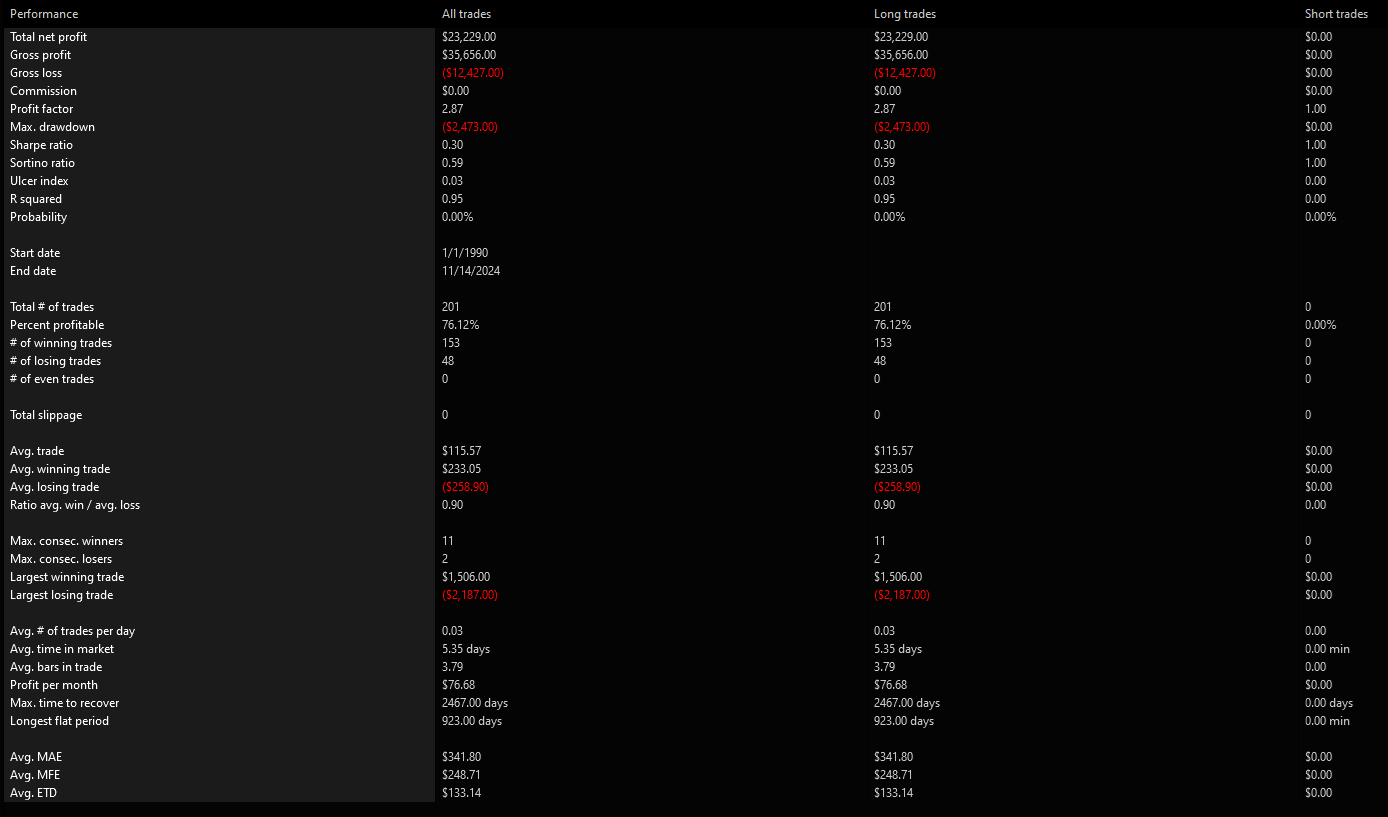This screenshot has width=1388, height=817.
Task: Select the Total net profit row label
Action: pyautogui.click(x=48, y=37)
